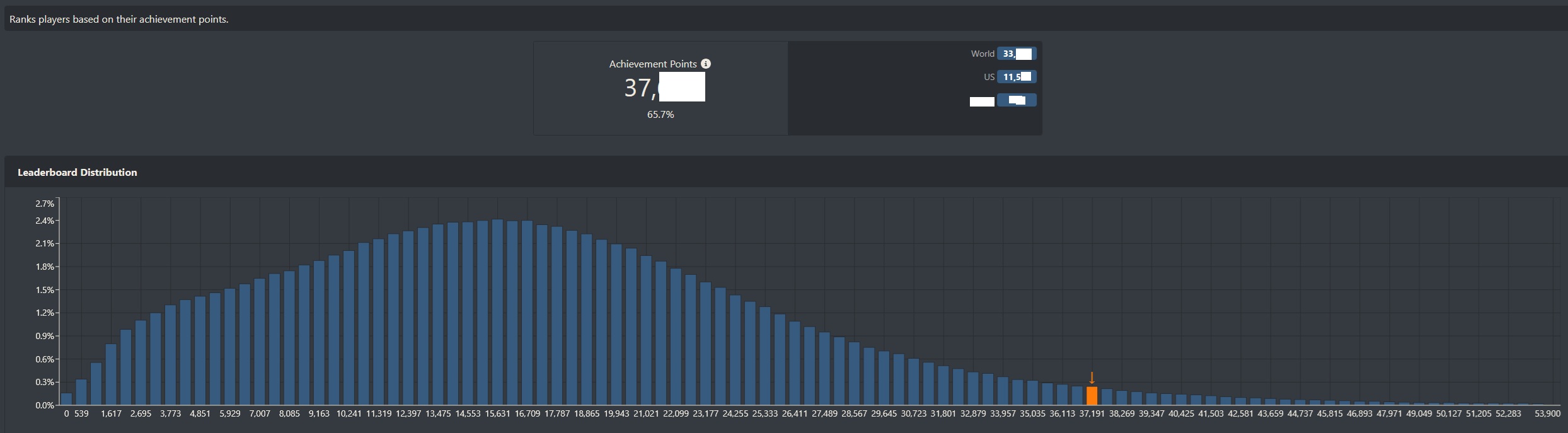Viewport: 1568px width, 433px height.
Task: Click the bar above the 26,411 label
Action: [795, 363]
